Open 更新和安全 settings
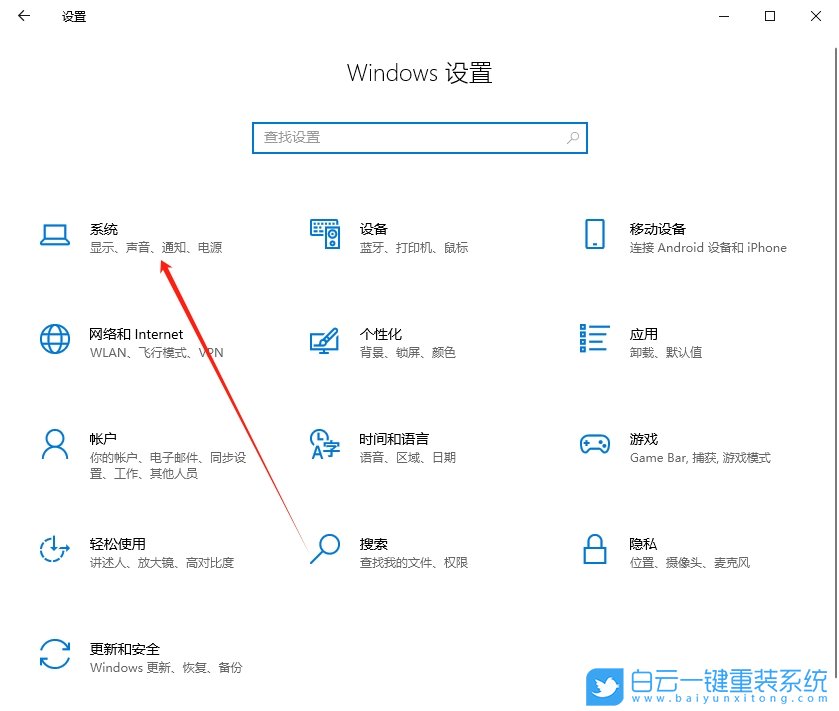 tap(125, 648)
